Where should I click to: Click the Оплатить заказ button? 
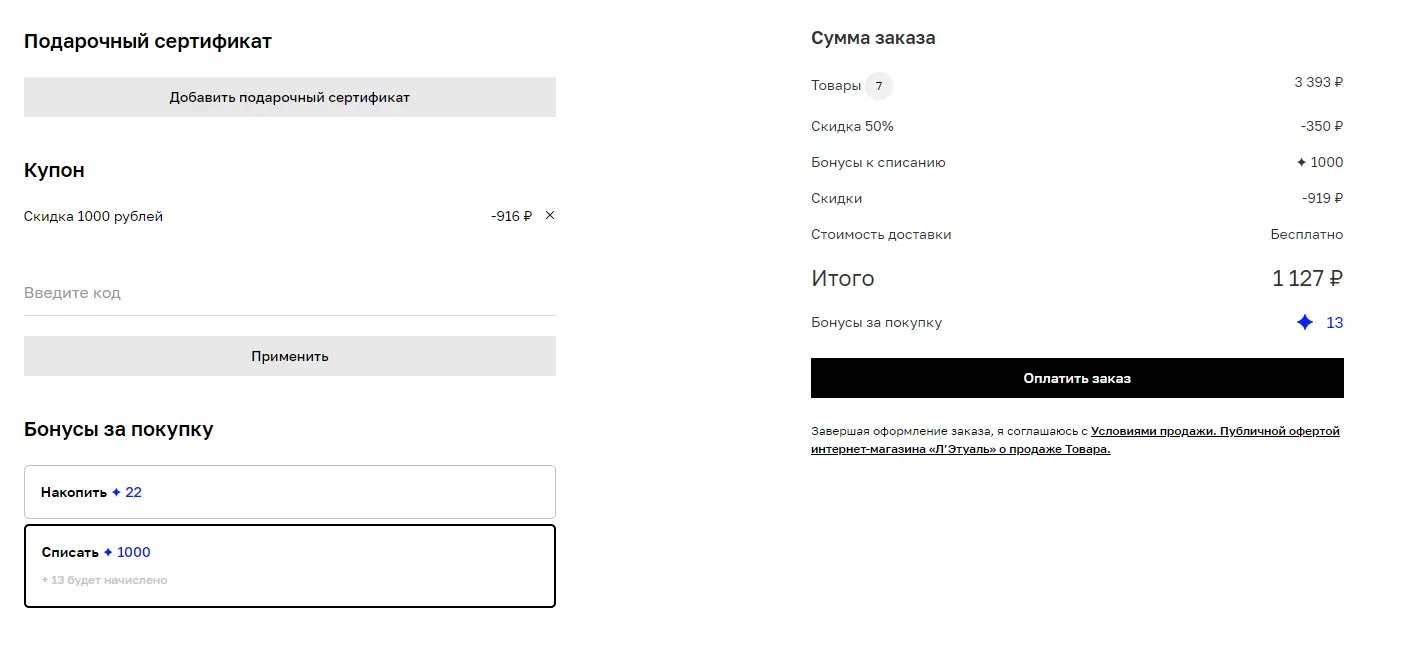pos(1077,378)
